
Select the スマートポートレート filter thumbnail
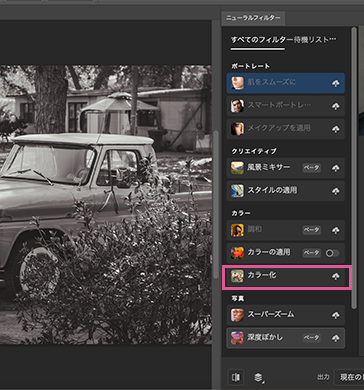pyautogui.click(x=237, y=106)
